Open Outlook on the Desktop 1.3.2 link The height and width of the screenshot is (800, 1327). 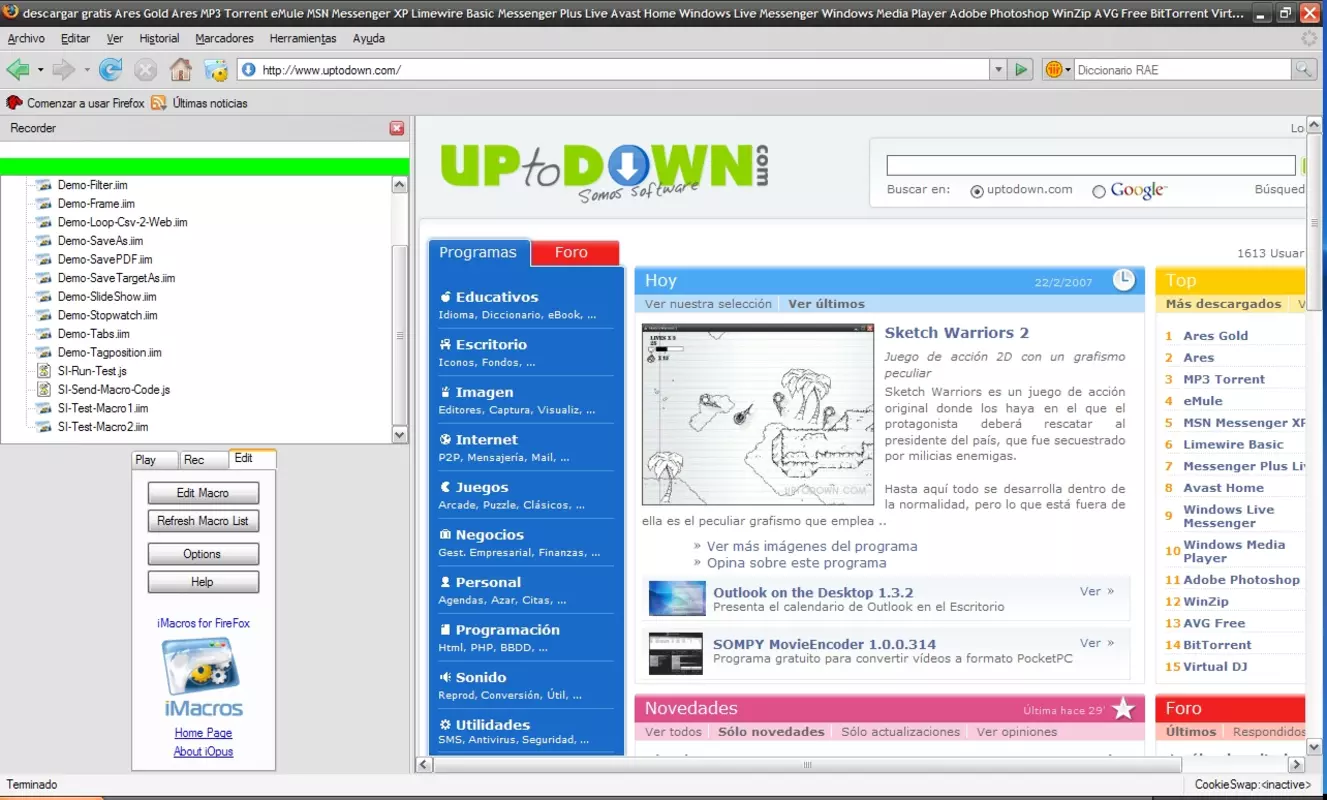[813, 592]
